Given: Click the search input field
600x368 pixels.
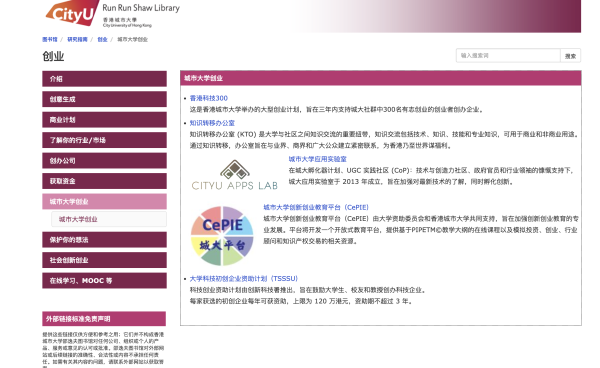Looking at the screenshot, I should point(508,55).
